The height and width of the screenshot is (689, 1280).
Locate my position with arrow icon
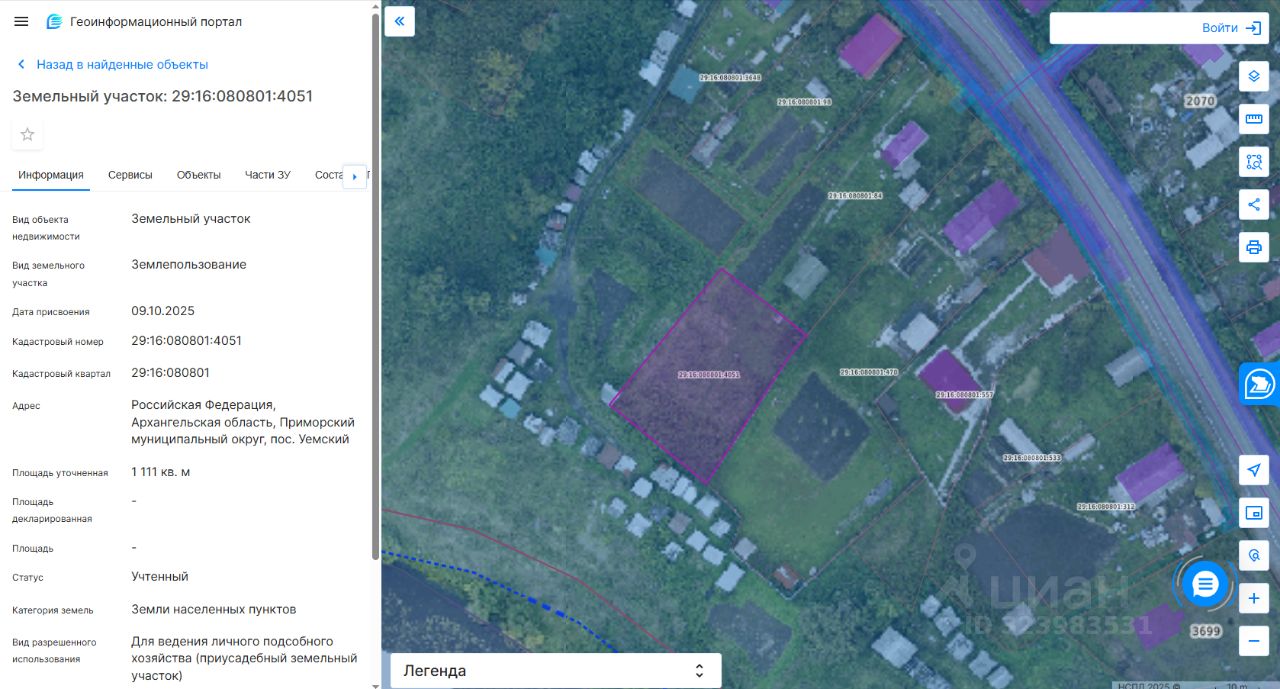pyautogui.click(x=1254, y=470)
